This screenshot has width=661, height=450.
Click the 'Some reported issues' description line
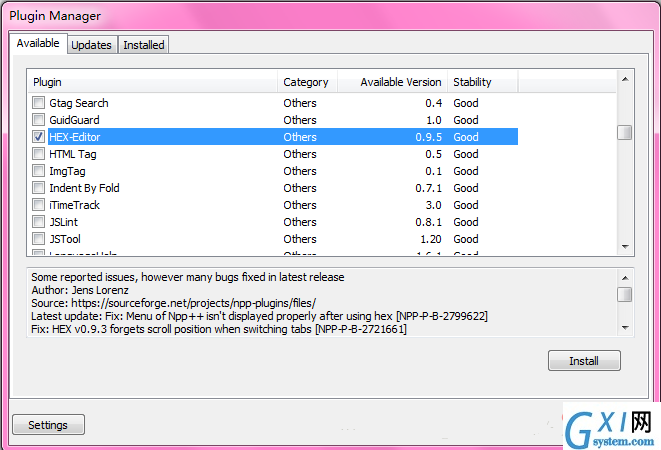188,277
